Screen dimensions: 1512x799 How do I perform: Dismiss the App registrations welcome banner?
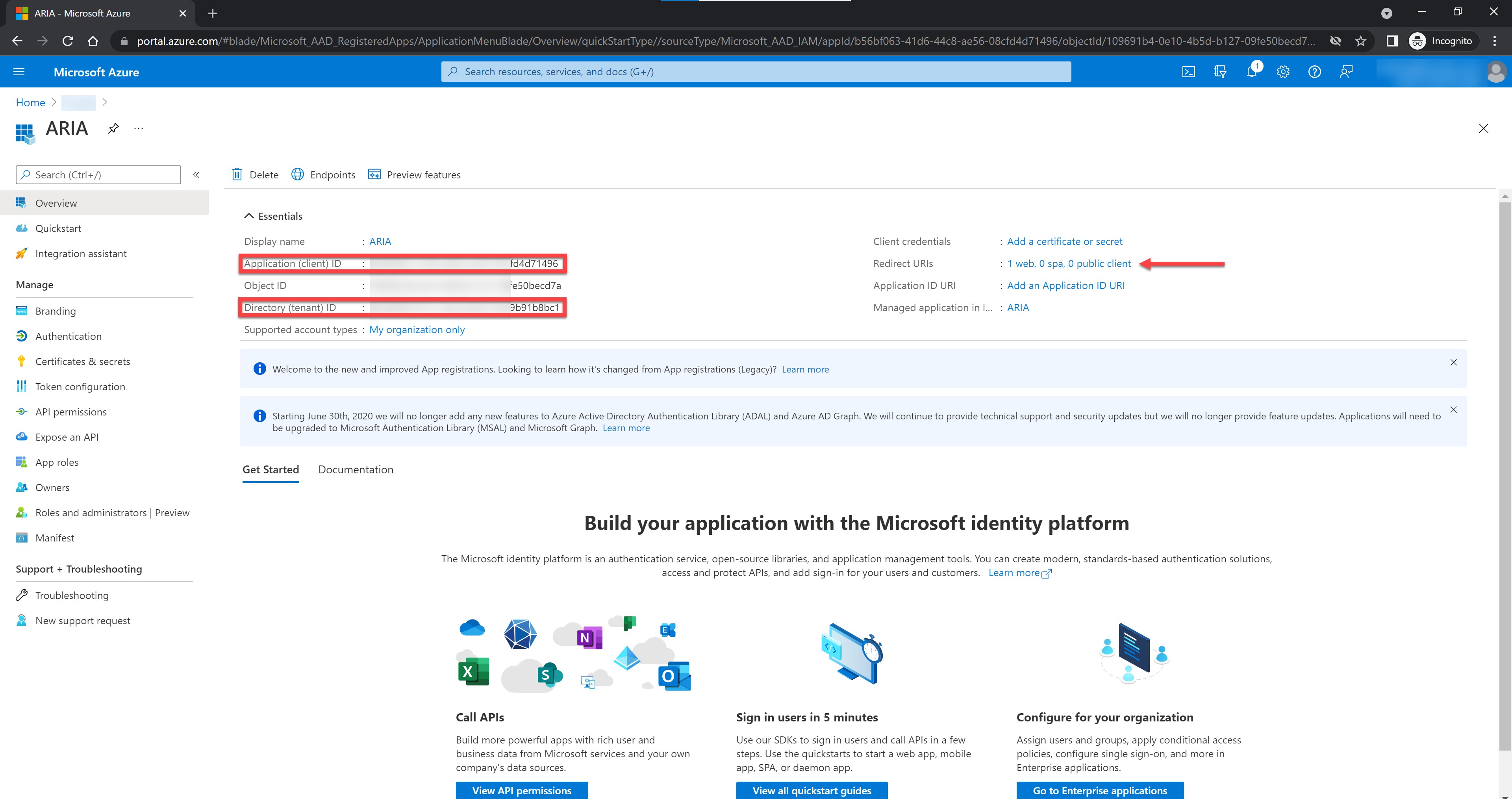[1453, 362]
